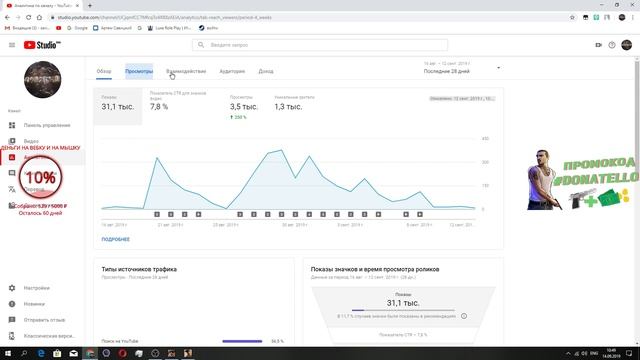Image resolution: width=640 pixels, height=360 pixels.
Task: Select the Показы 31,1 тыс. metric card
Action: 118,106
